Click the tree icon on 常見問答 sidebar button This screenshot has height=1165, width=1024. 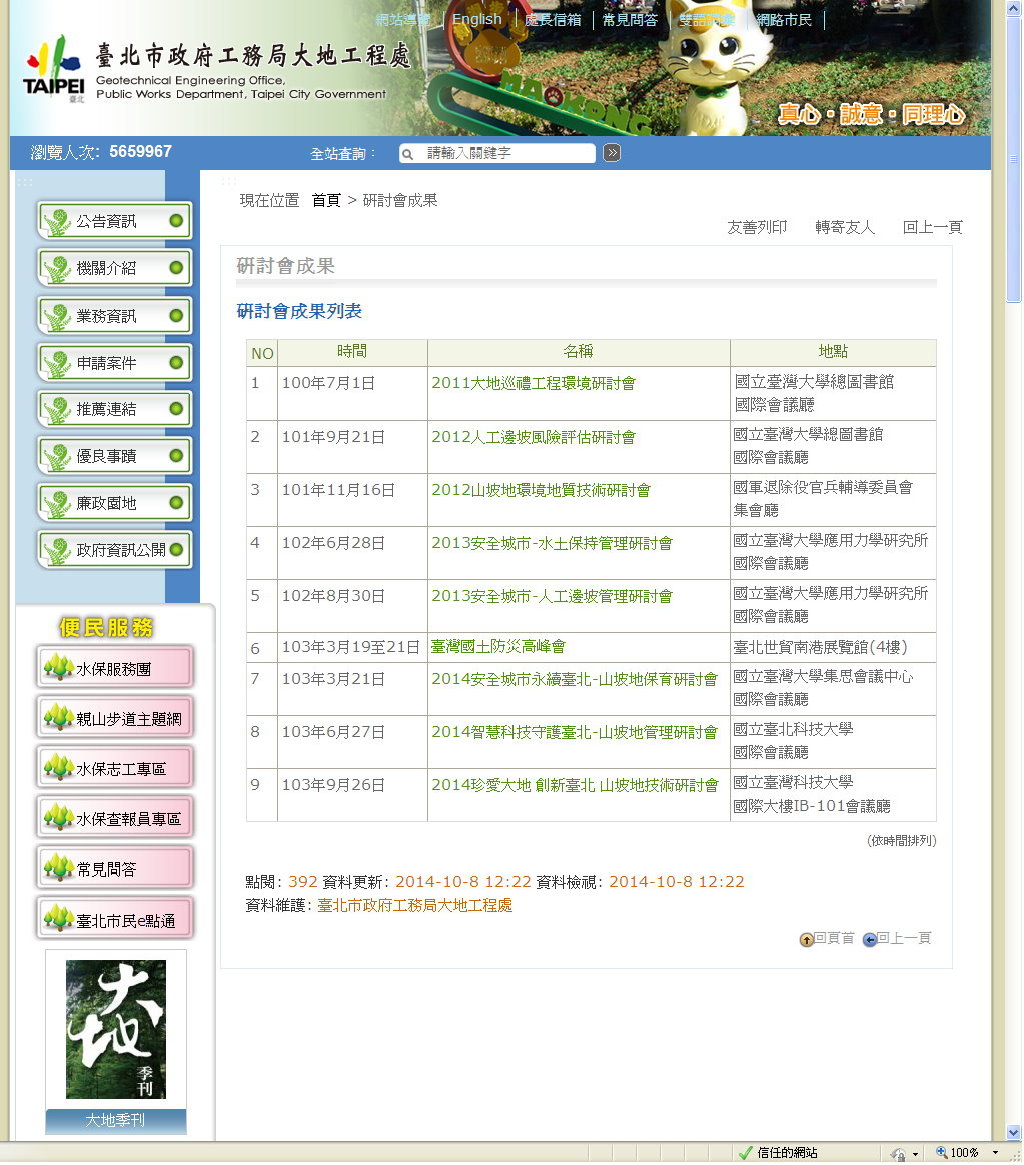point(59,867)
